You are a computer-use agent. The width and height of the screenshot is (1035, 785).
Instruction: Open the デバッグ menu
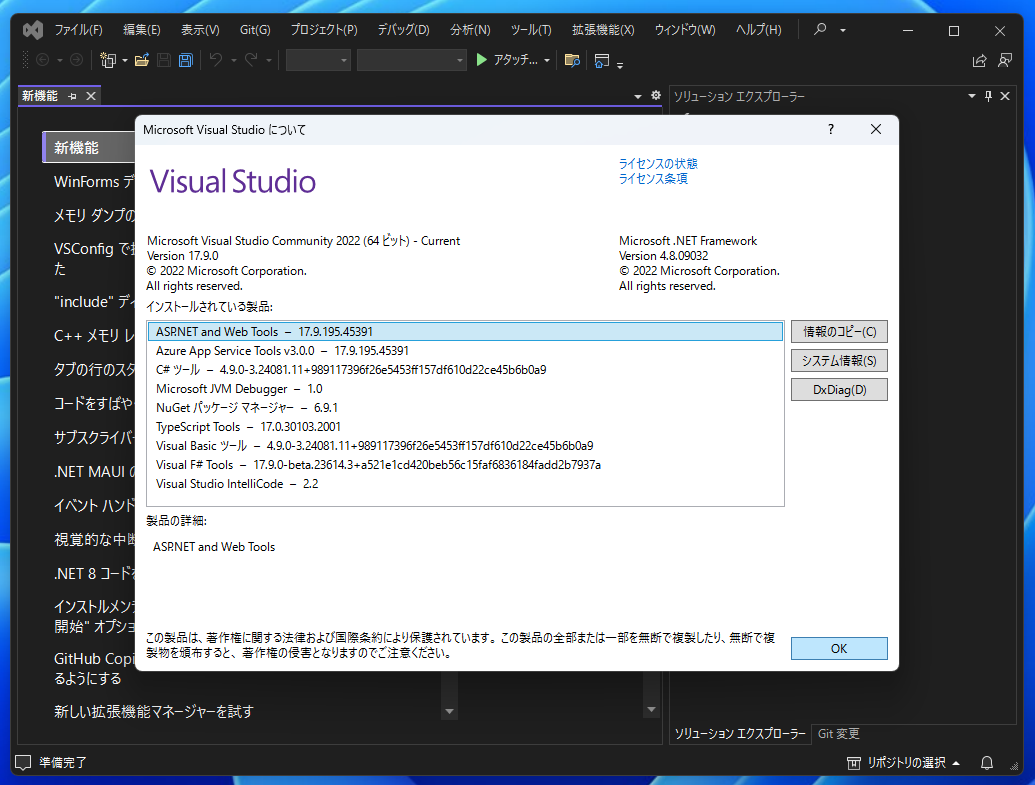click(x=402, y=29)
